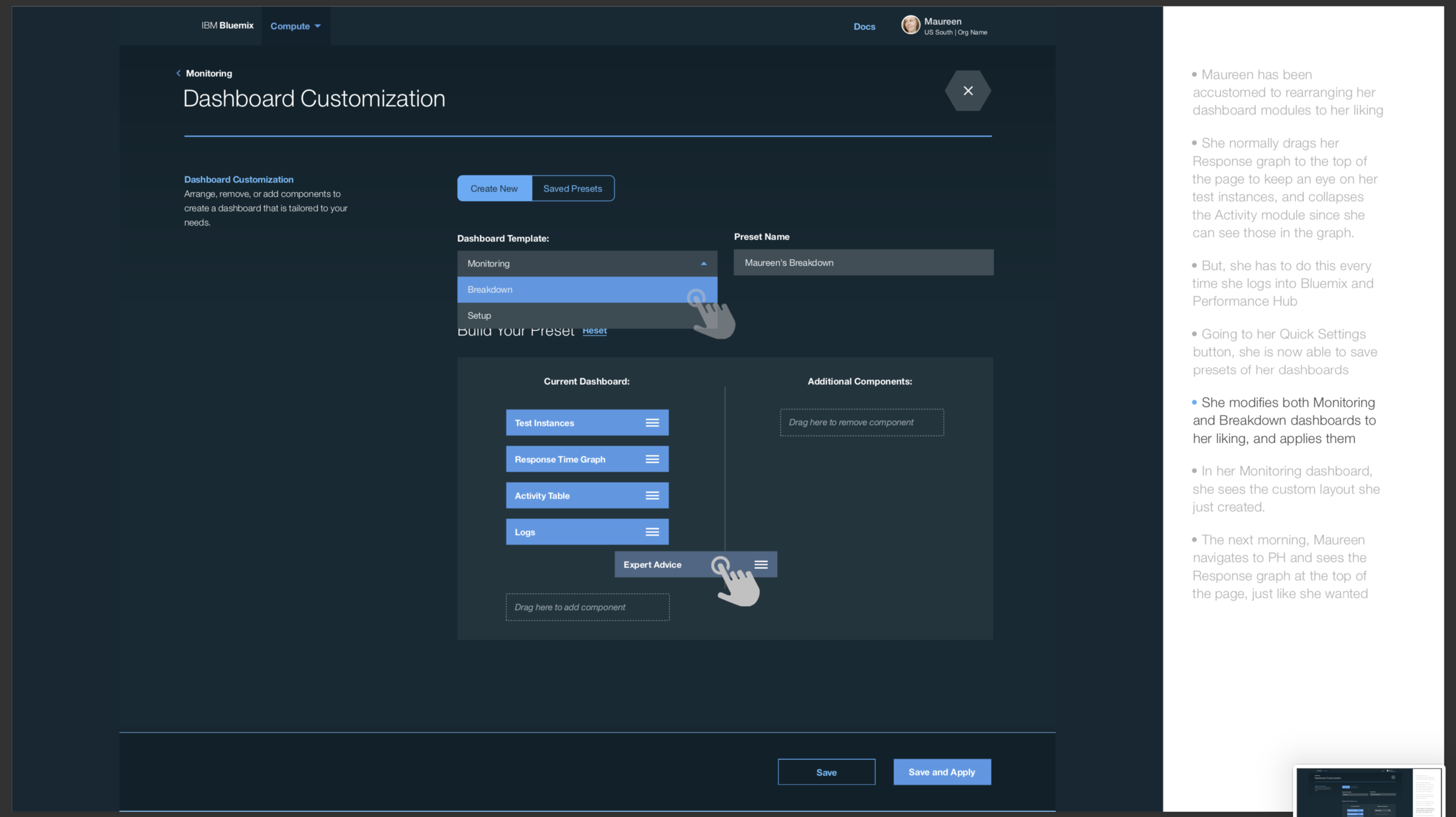
Task: Click the drag handle on Test Instances
Action: pos(652,423)
